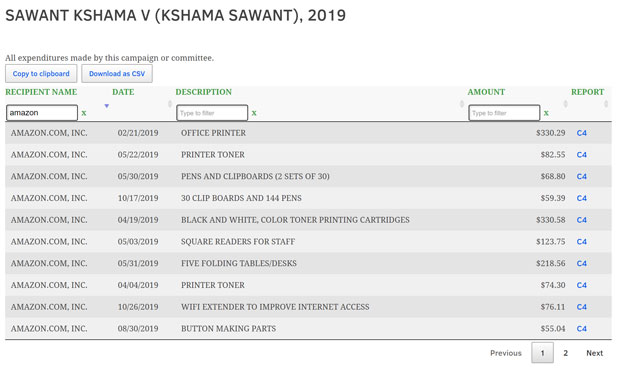Open the C4 report for Square Readers
Screen dimensions: 620x370
[x=582, y=242]
